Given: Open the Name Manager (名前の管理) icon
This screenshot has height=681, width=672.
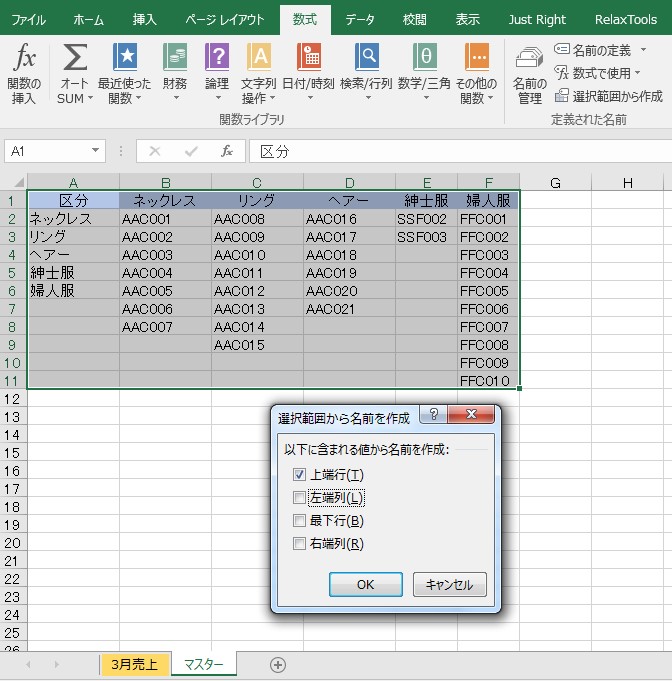Looking at the screenshot, I should click(x=529, y=57).
